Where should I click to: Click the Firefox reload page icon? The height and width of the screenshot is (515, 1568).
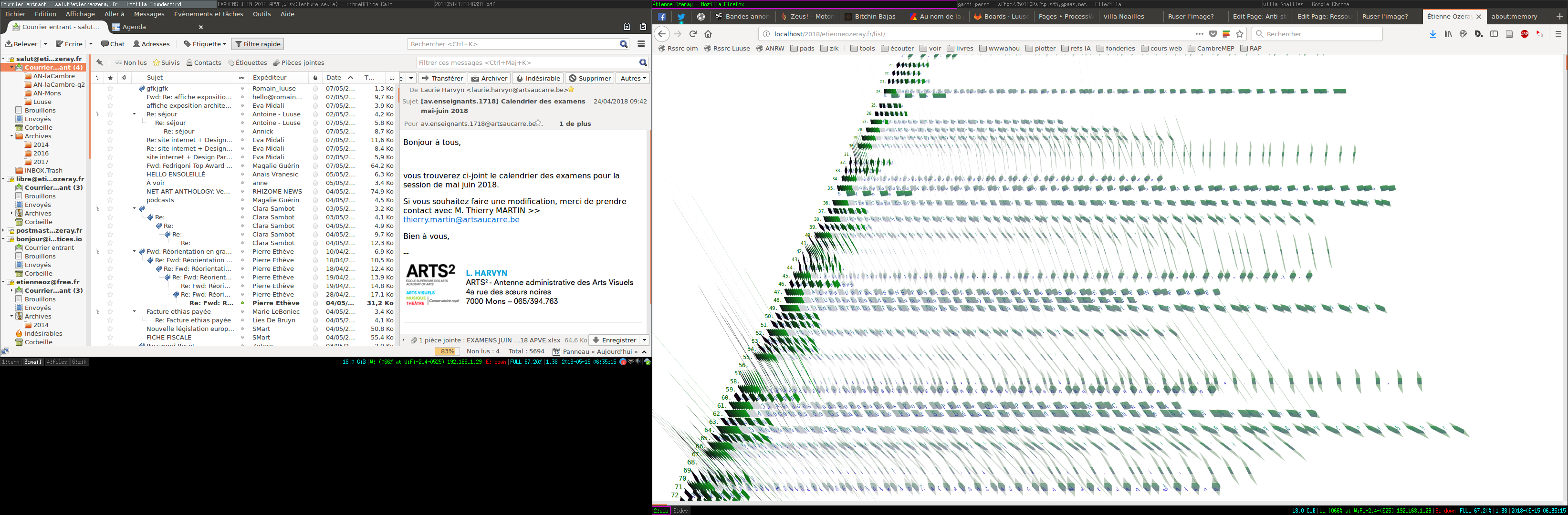[x=693, y=34]
